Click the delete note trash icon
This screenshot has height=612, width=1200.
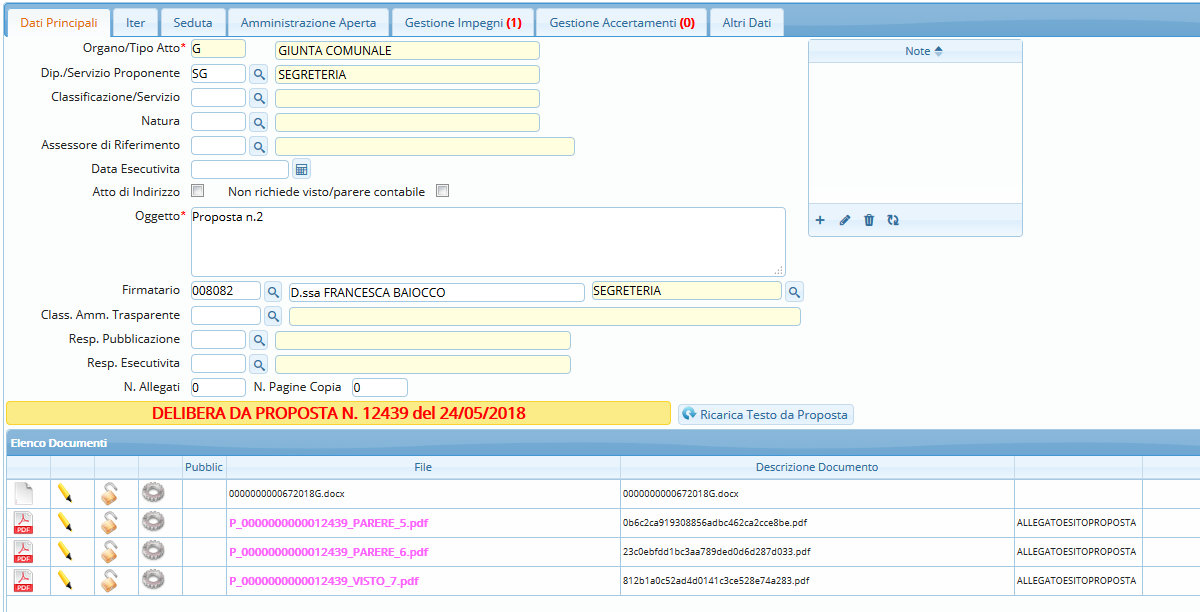pos(869,220)
